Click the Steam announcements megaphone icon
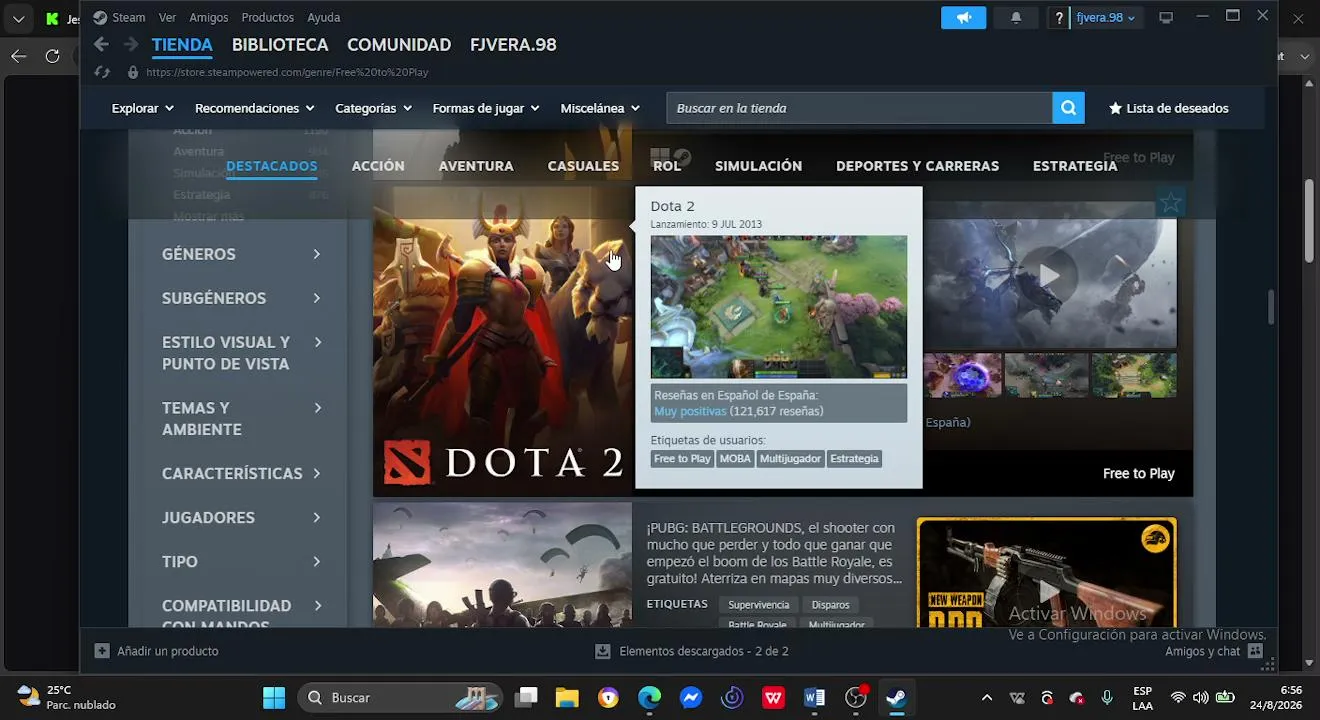Viewport: 1320px width, 720px height. 963,18
